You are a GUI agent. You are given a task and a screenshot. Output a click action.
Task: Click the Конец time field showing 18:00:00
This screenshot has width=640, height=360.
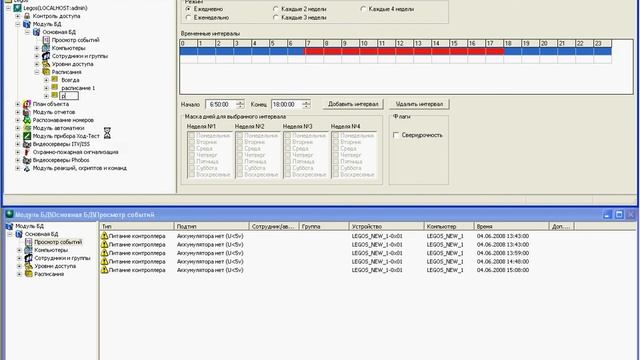pyautogui.click(x=287, y=104)
